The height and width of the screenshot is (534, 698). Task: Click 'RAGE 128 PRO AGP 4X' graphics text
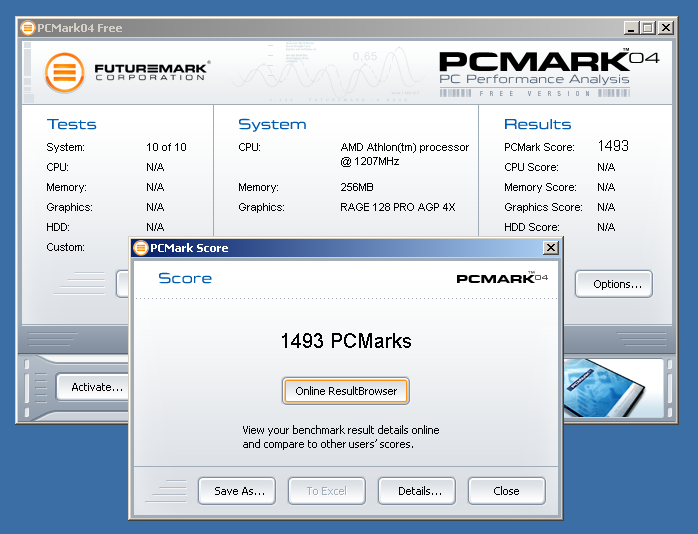[x=398, y=207]
